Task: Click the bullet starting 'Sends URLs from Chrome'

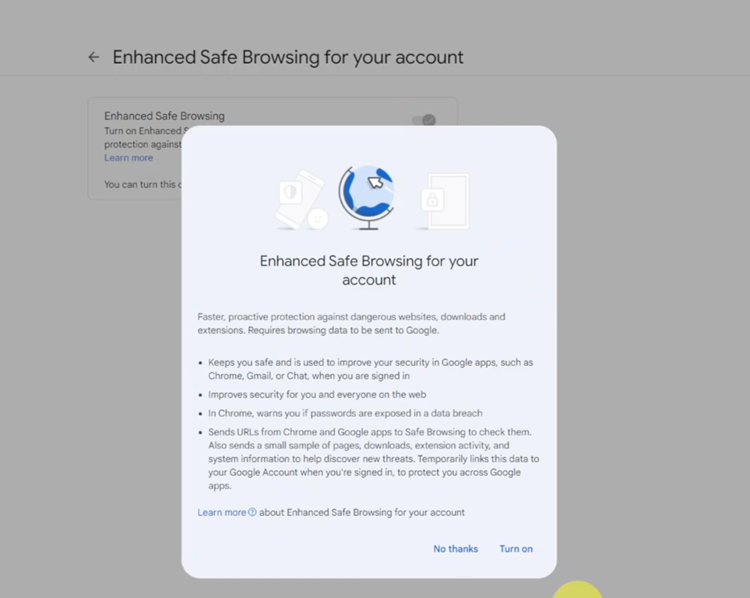Action: (x=374, y=459)
